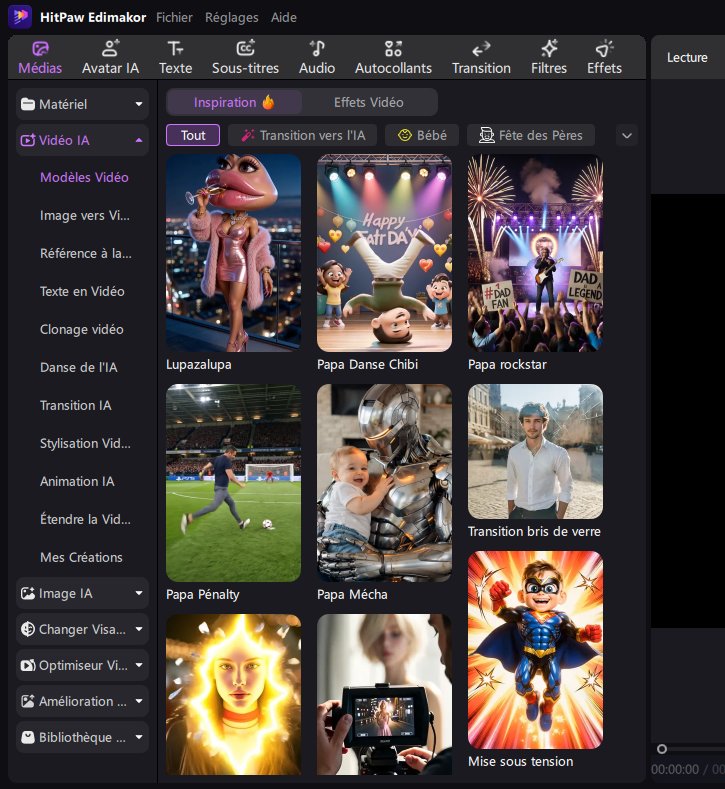Open Image vers Vi... in sidebar

[85, 215]
